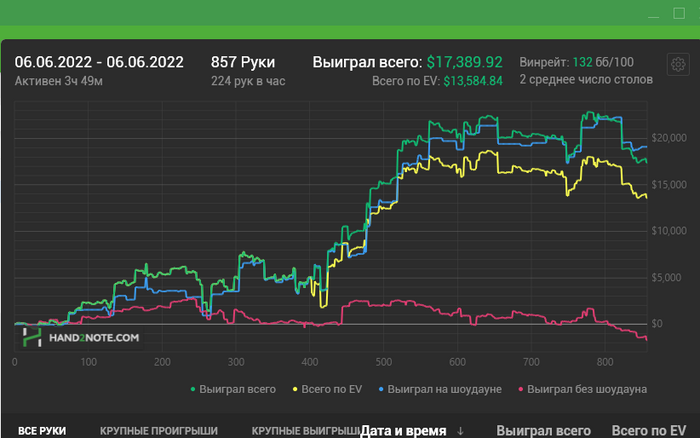The image size is (700, 438).
Task: Sort by 'Всего по EV' table column header
Action: [x=649, y=431]
